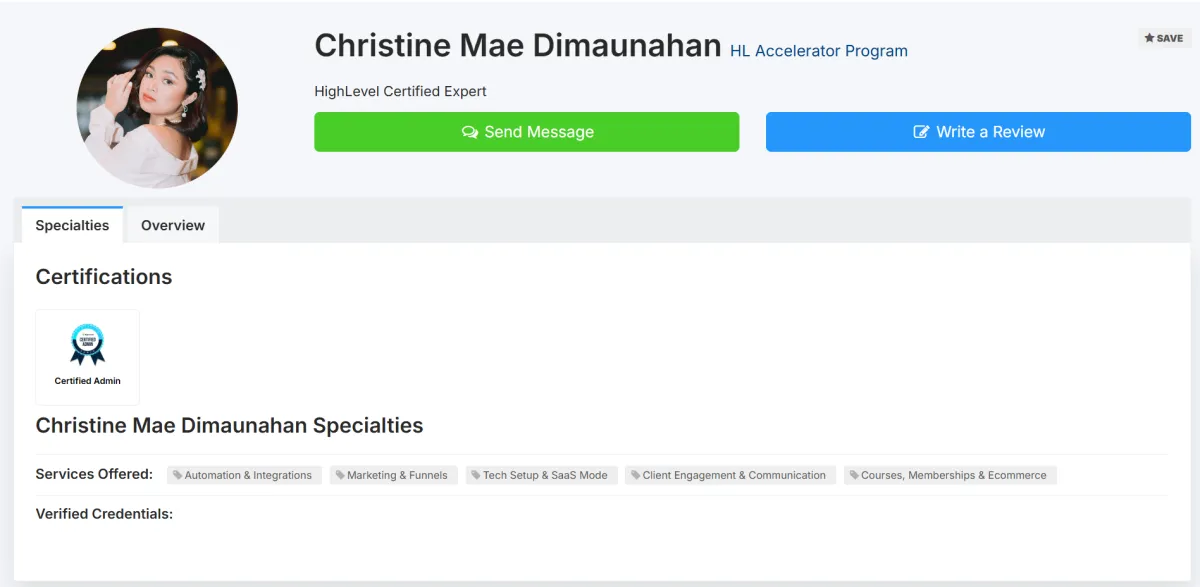Image resolution: width=1200 pixels, height=587 pixels.
Task: Open the HL Accelerator Program link
Action: click(819, 51)
